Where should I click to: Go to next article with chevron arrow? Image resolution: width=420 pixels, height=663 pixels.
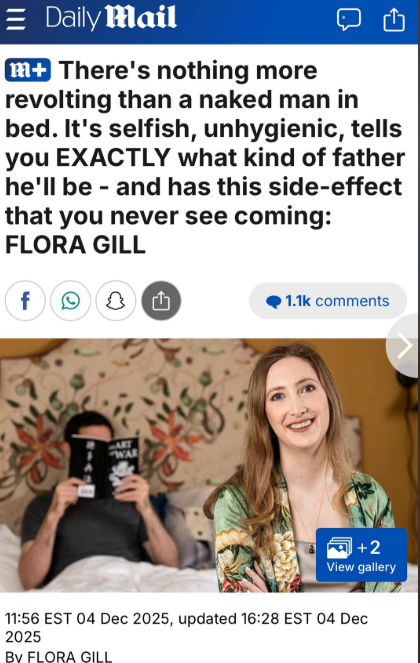(x=404, y=345)
